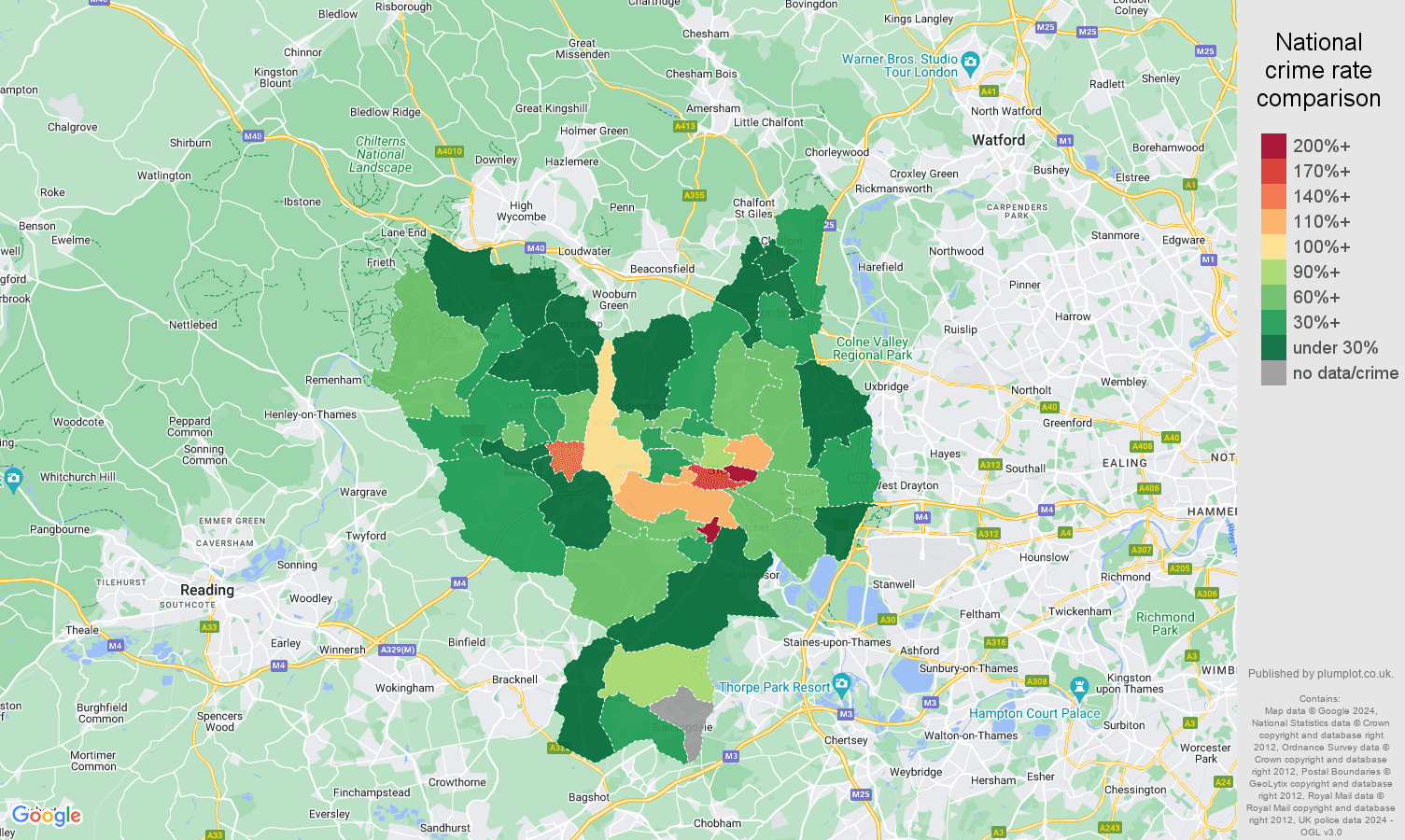Viewport: 1405px width, 840px height.
Task: Click the Henley-on-Thames label
Action: click(x=310, y=414)
